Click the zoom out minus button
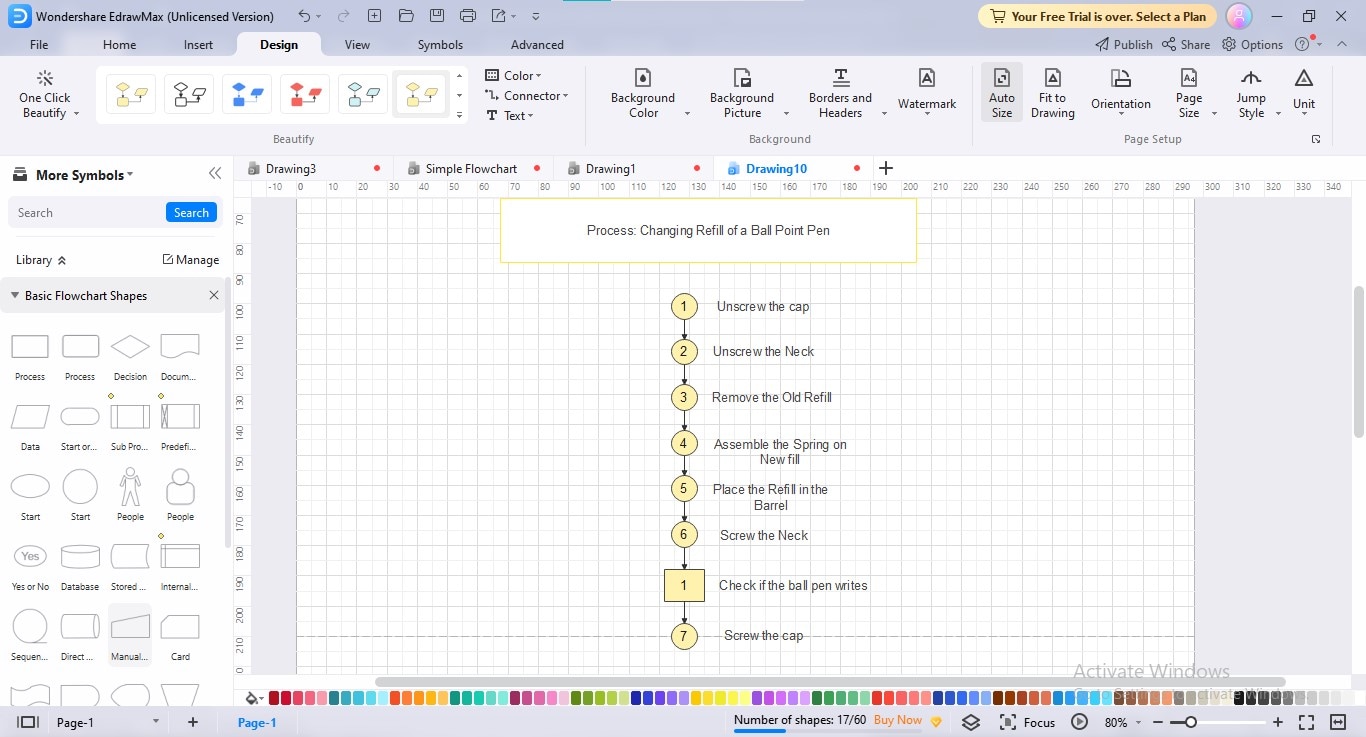This screenshot has height=737, width=1366. click(x=1157, y=722)
